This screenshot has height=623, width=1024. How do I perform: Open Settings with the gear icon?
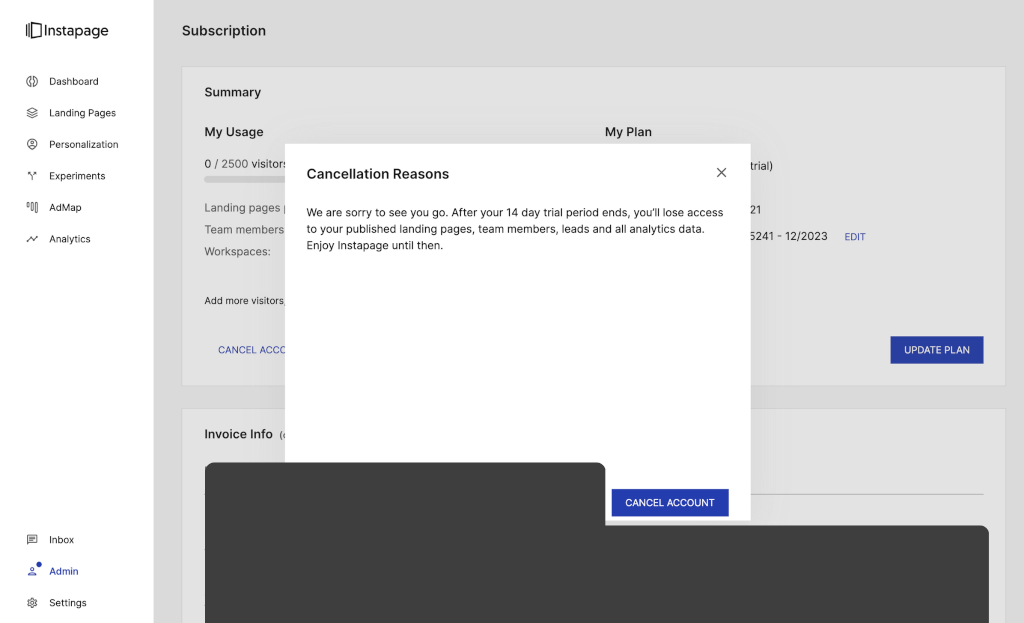click(x=32, y=603)
